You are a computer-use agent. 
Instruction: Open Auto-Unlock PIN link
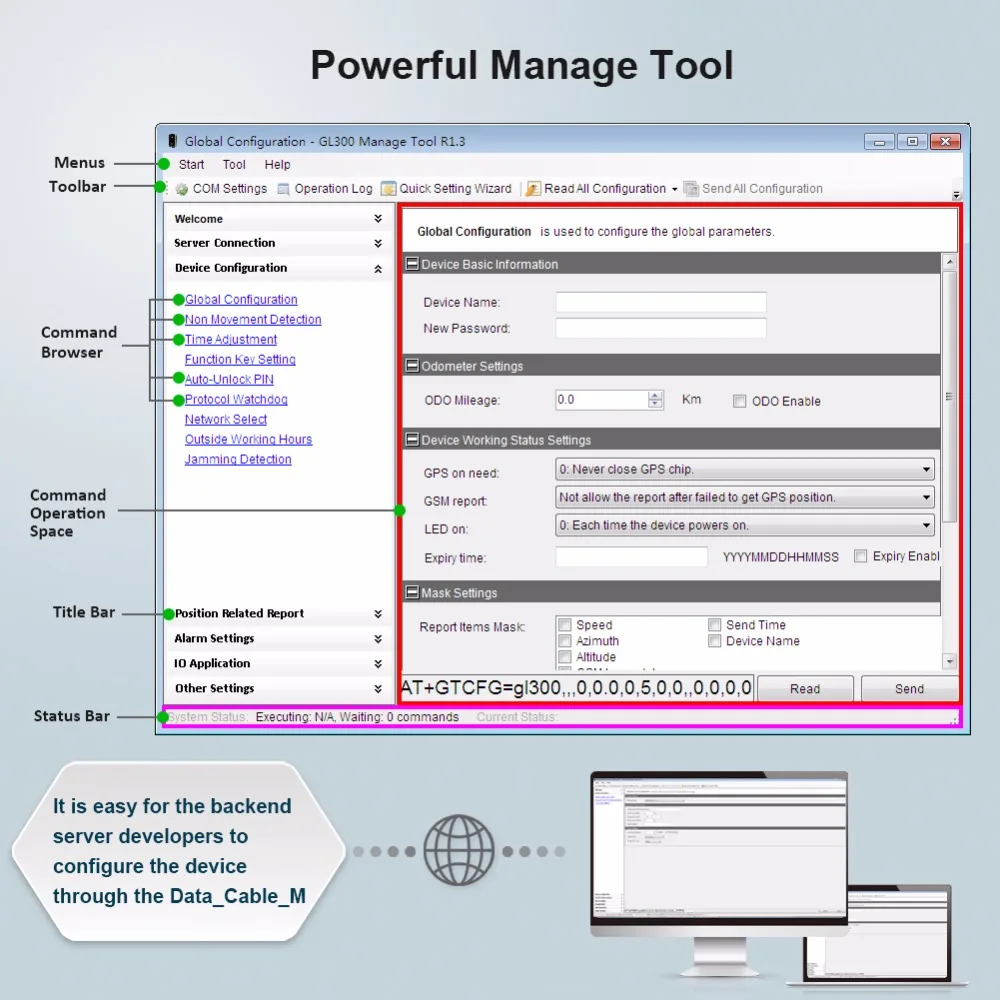[x=229, y=379]
